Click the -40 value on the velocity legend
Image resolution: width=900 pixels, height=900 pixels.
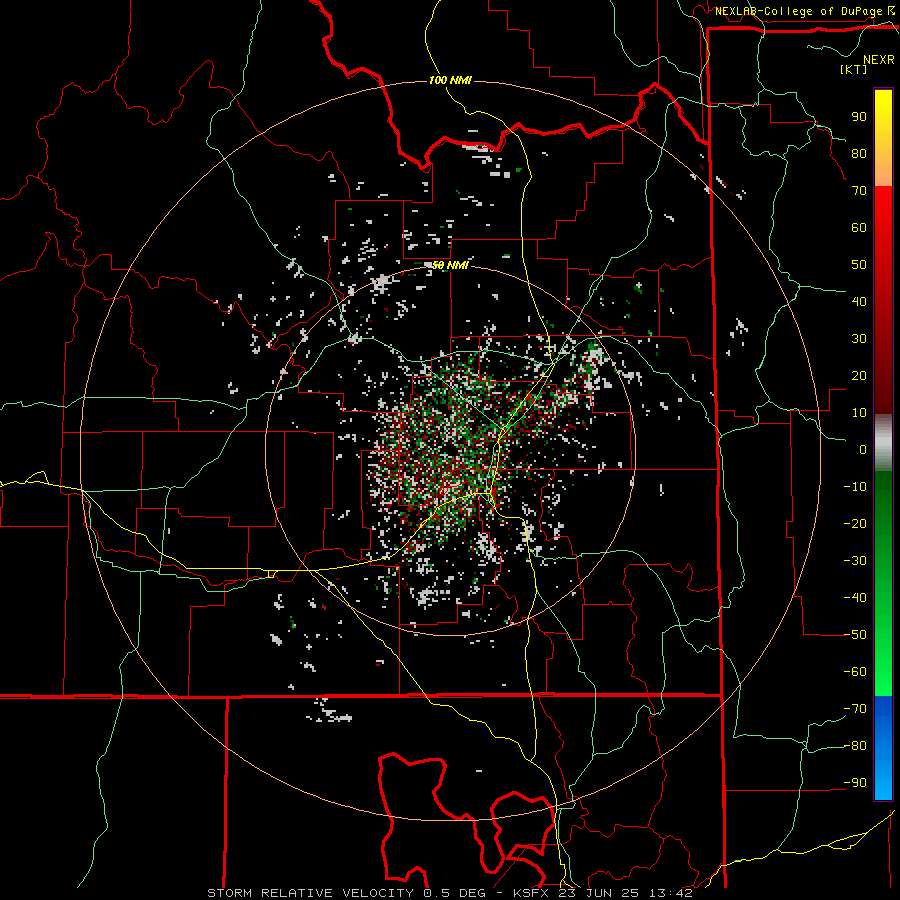click(x=855, y=598)
